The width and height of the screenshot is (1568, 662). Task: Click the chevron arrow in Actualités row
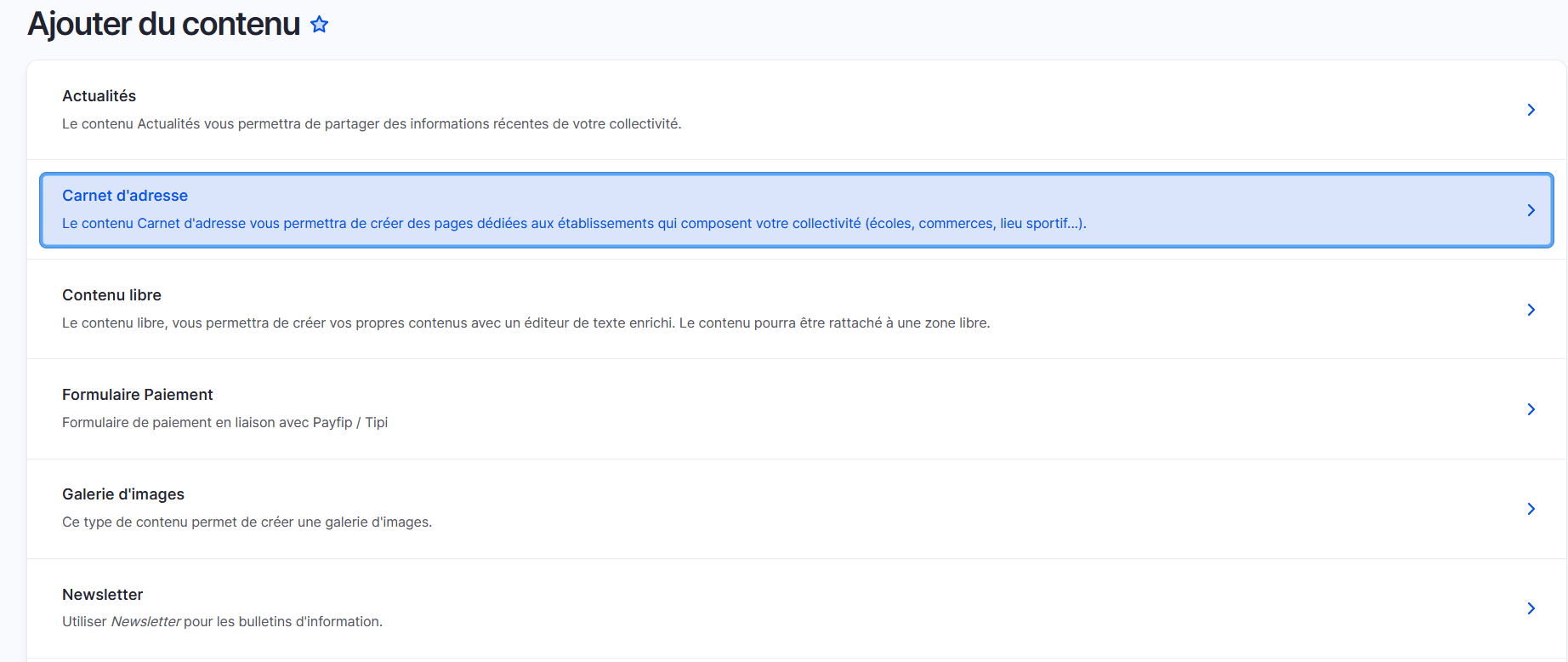pyautogui.click(x=1531, y=110)
